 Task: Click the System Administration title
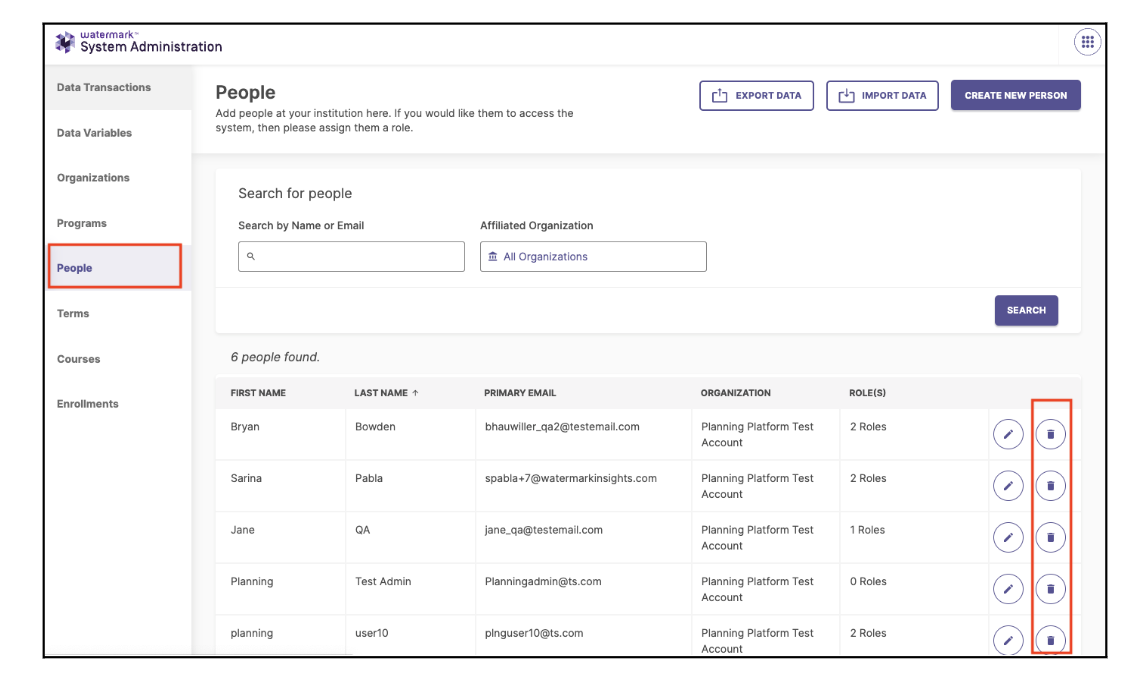(151, 47)
